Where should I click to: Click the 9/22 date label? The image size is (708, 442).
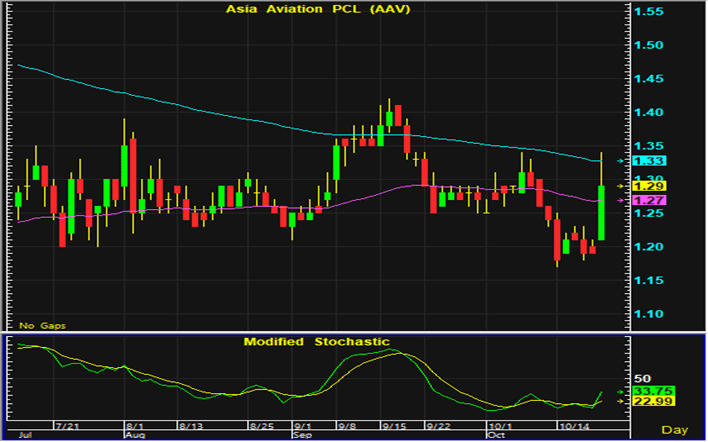438,426
